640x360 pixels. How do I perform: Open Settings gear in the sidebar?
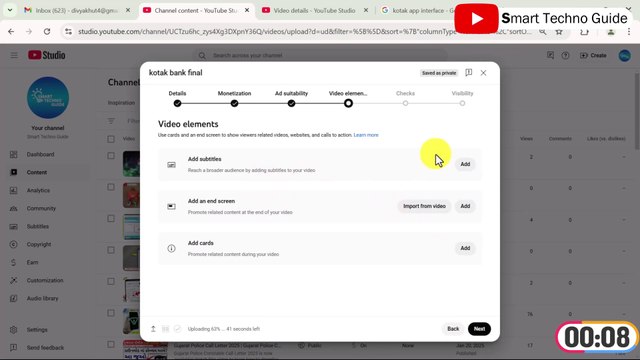[x=13, y=329]
